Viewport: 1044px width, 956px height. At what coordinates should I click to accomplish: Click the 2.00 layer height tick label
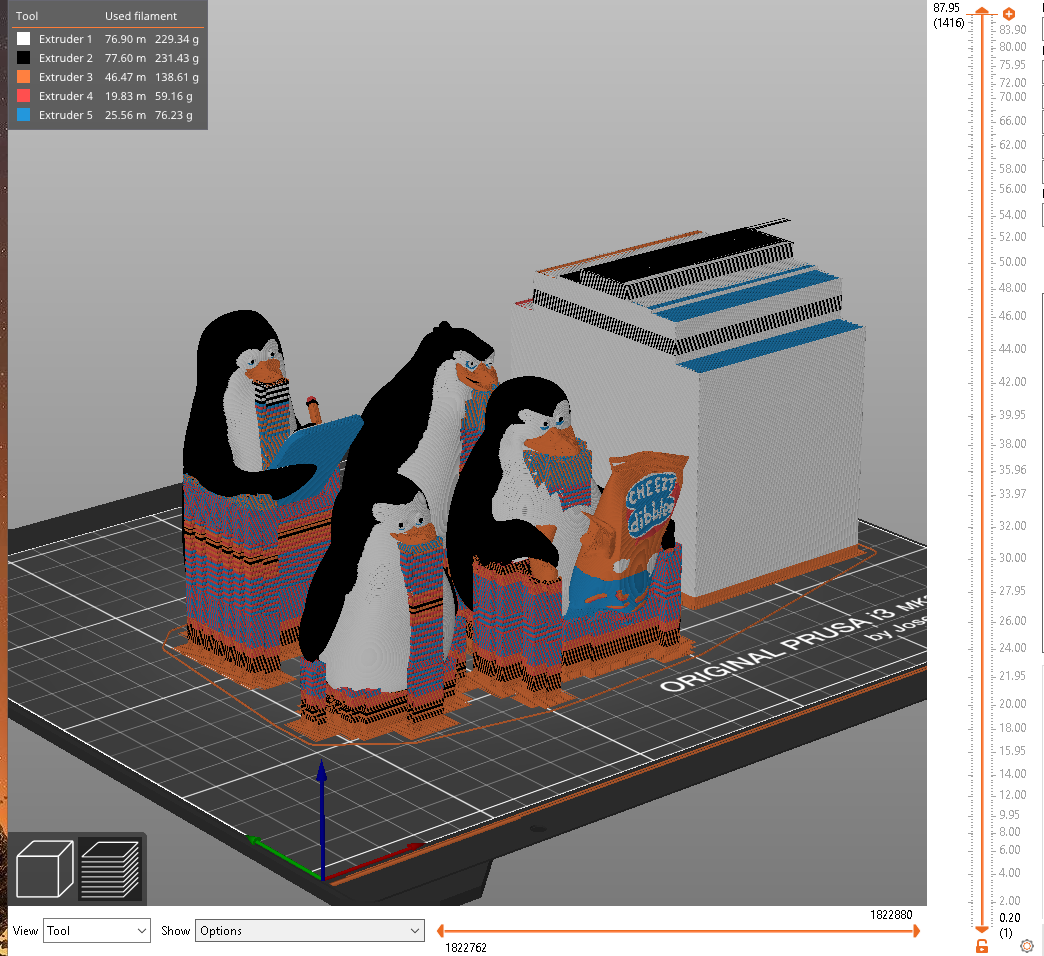1009,900
